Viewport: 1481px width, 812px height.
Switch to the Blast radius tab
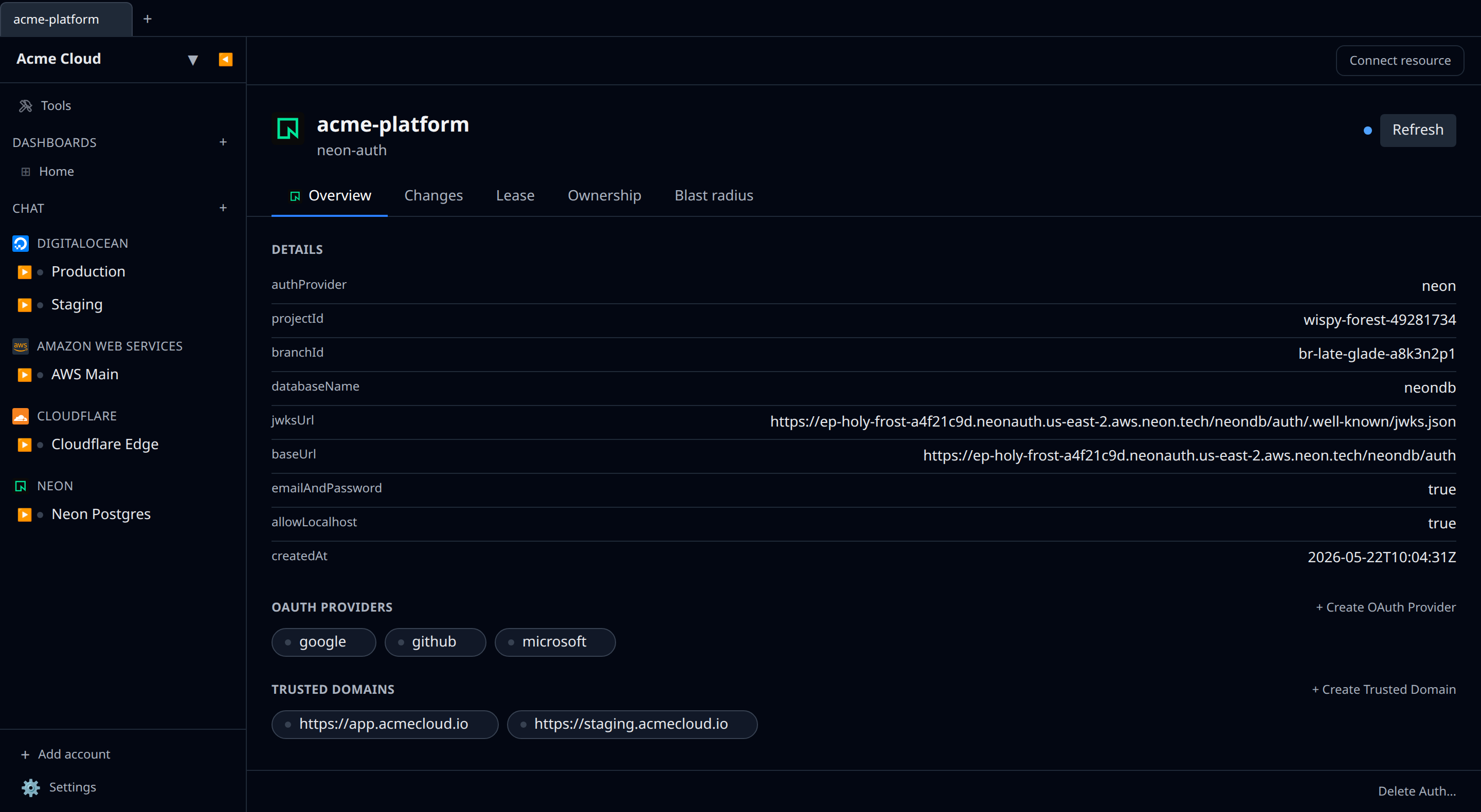(713, 195)
